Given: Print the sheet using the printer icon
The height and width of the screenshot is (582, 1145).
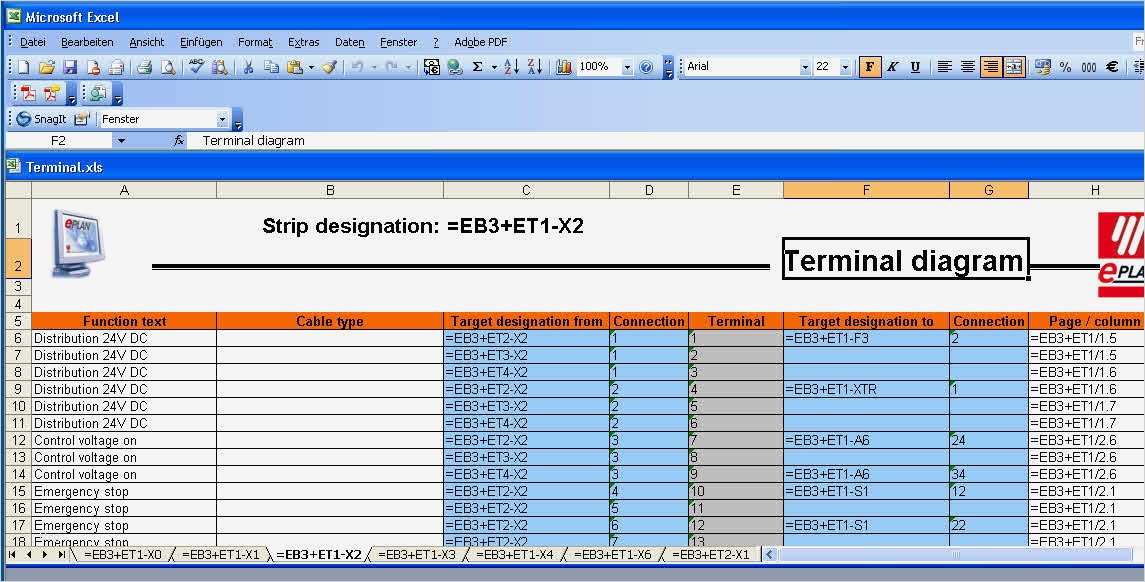Looking at the screenshot, I should (x=145, y=67).
